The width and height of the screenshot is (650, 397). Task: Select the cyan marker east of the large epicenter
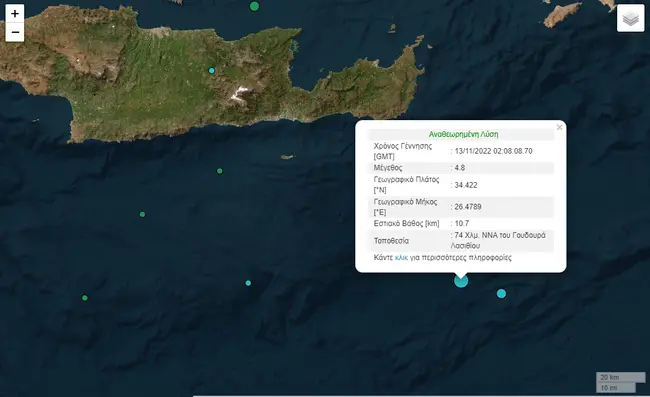coord(501,294)
